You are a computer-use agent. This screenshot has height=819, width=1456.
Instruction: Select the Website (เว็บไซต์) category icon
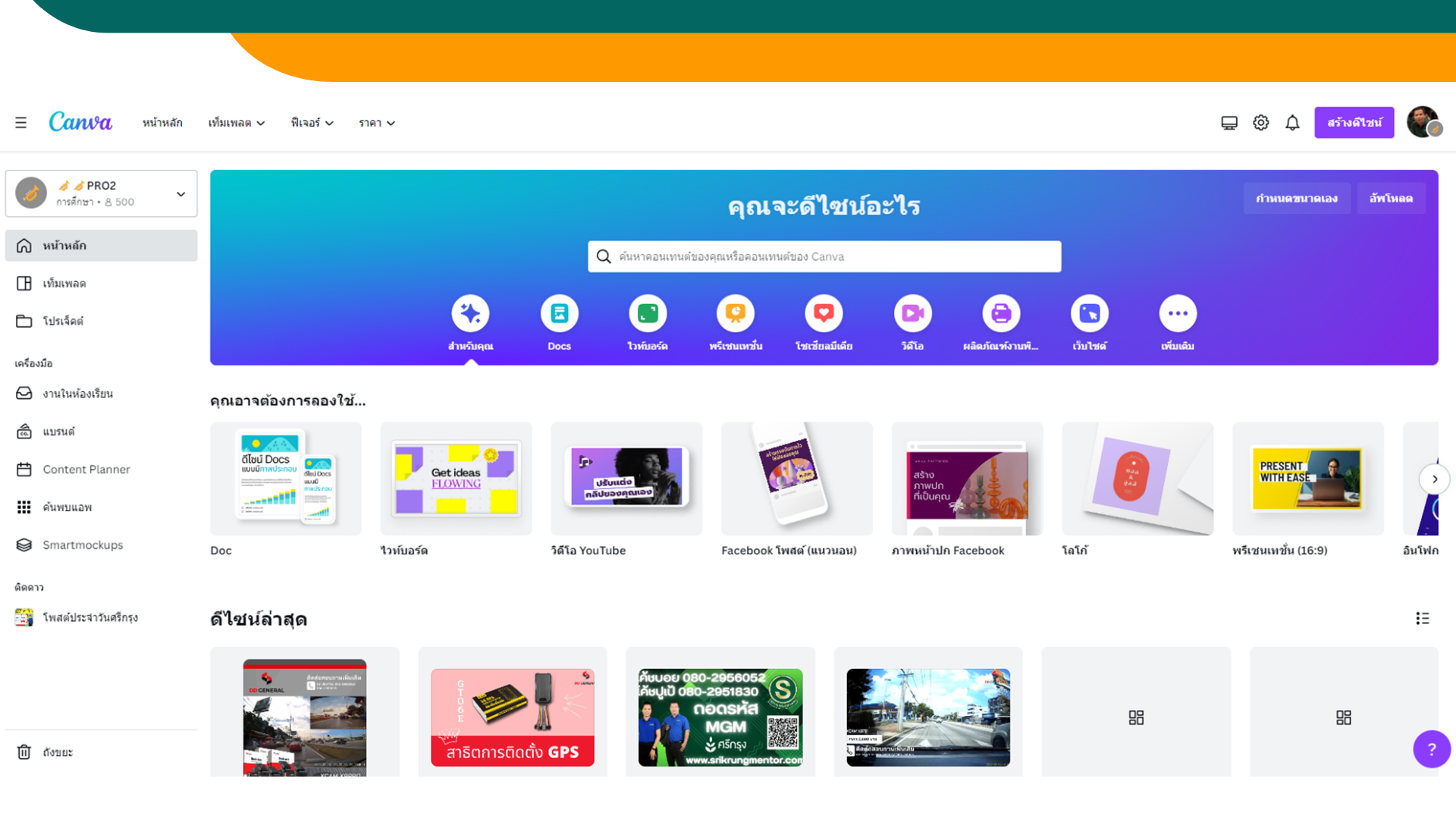[x=1089, y=313]
